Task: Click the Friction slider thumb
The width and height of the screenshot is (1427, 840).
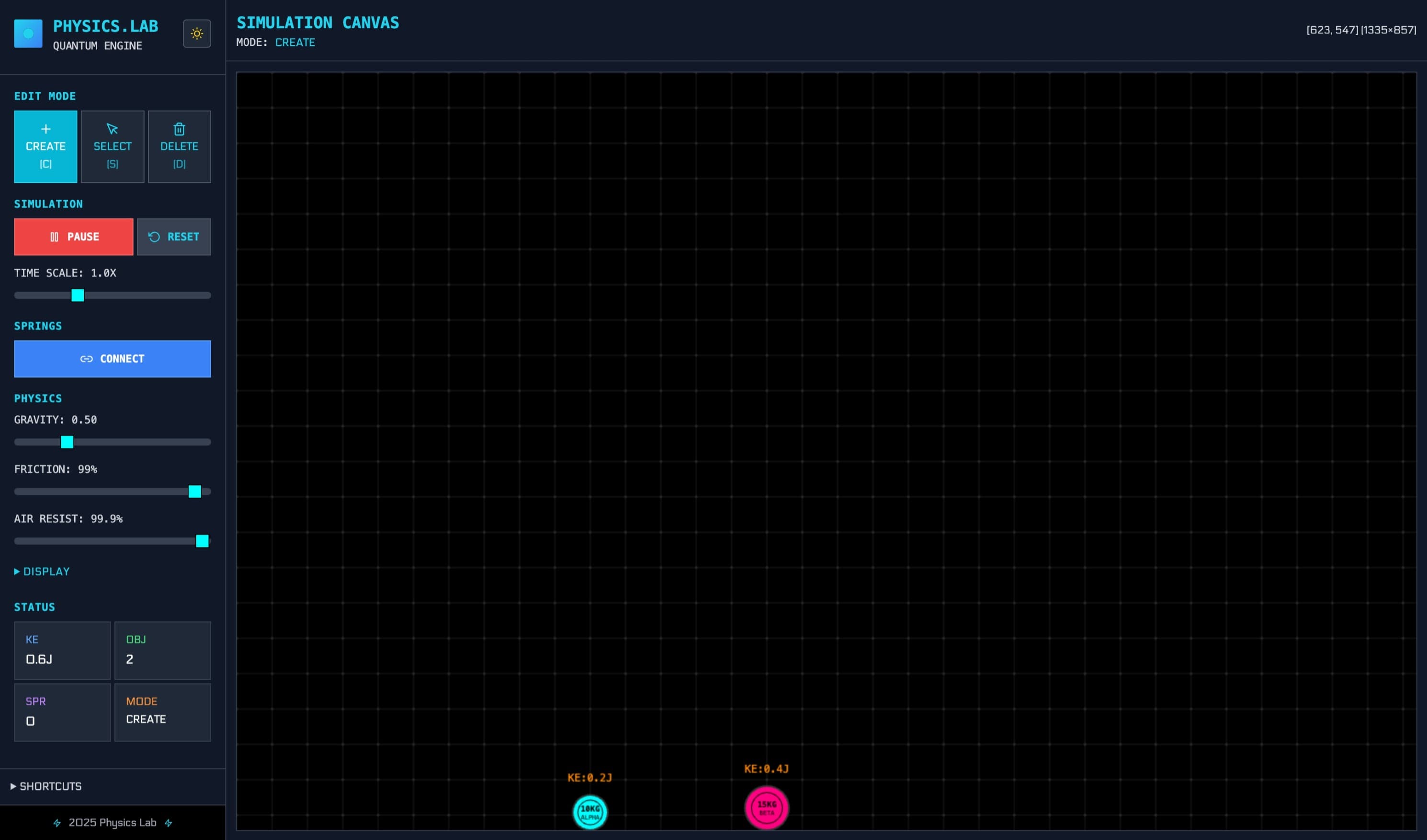Action: [194, 491]
